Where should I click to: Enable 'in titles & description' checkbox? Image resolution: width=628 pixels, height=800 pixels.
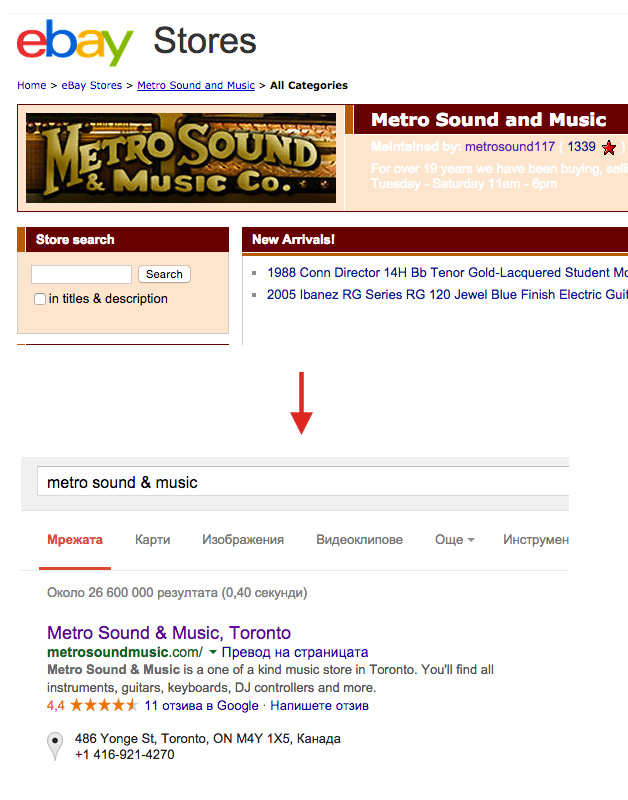[40, 299]
